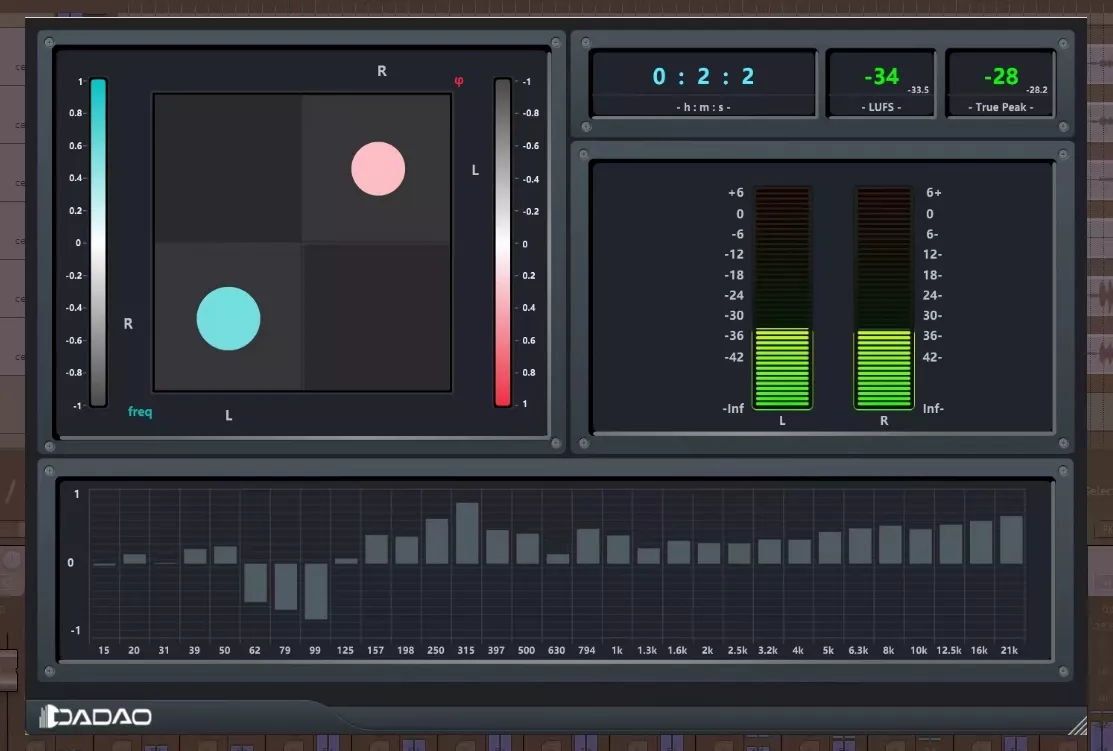Click the cyan frequency correlation meter bar
Screen dimensions: 1113x751
(98, 243)
